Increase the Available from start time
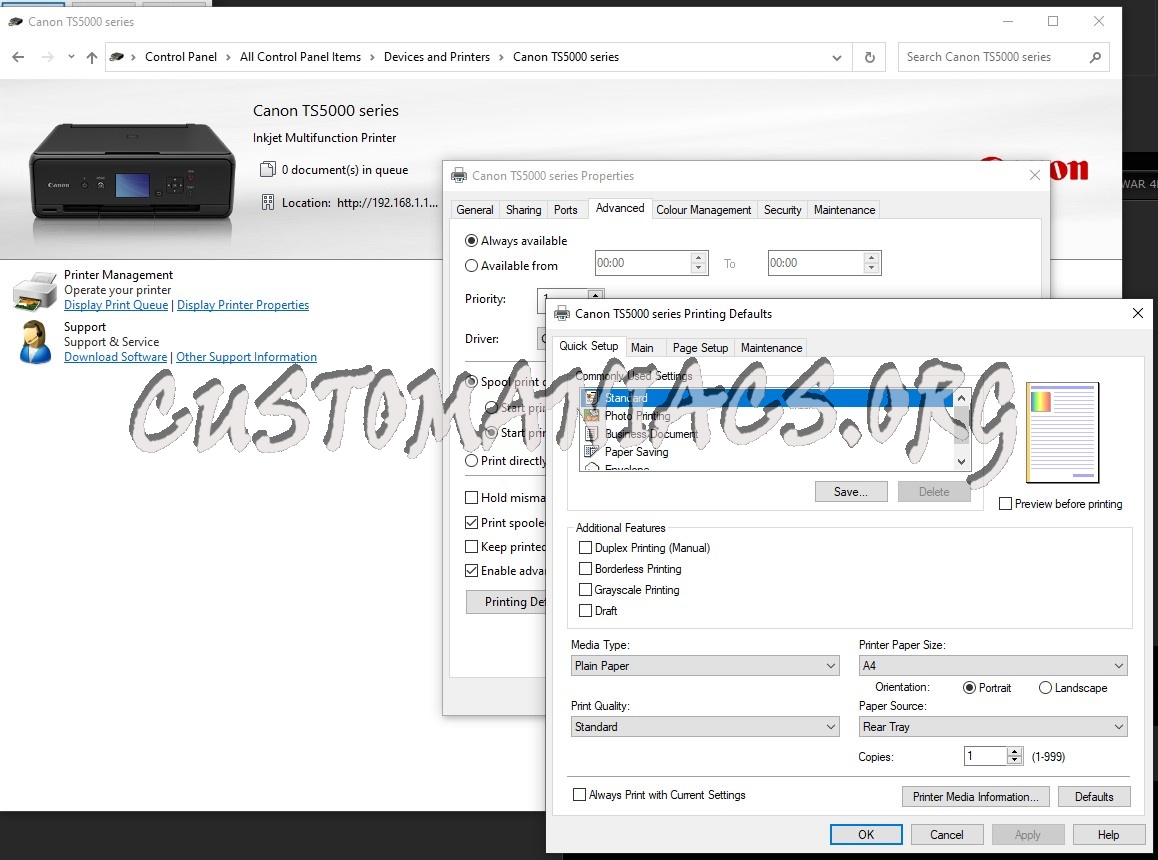 [698, 258]
